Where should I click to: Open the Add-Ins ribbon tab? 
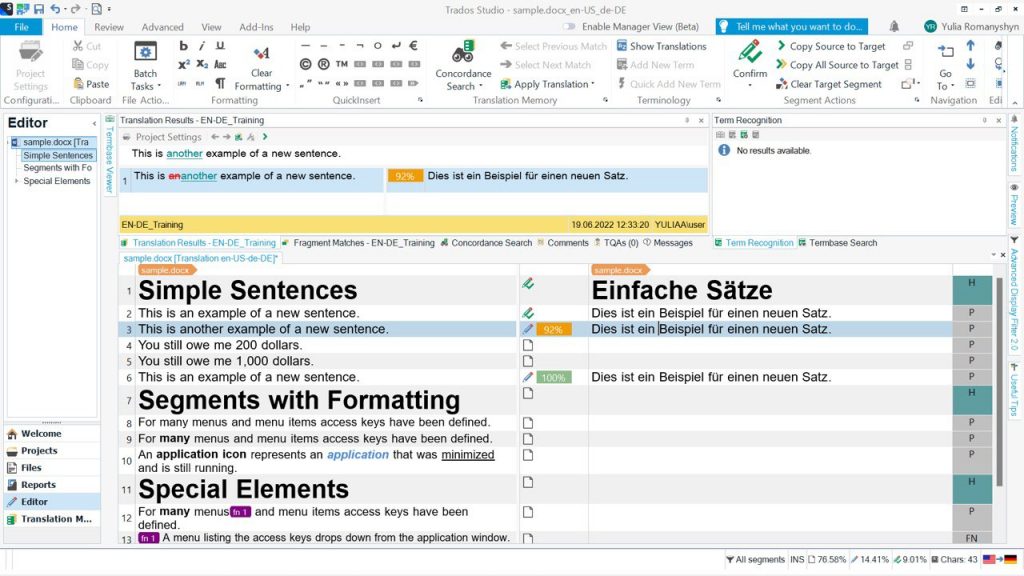pos(256,27)
